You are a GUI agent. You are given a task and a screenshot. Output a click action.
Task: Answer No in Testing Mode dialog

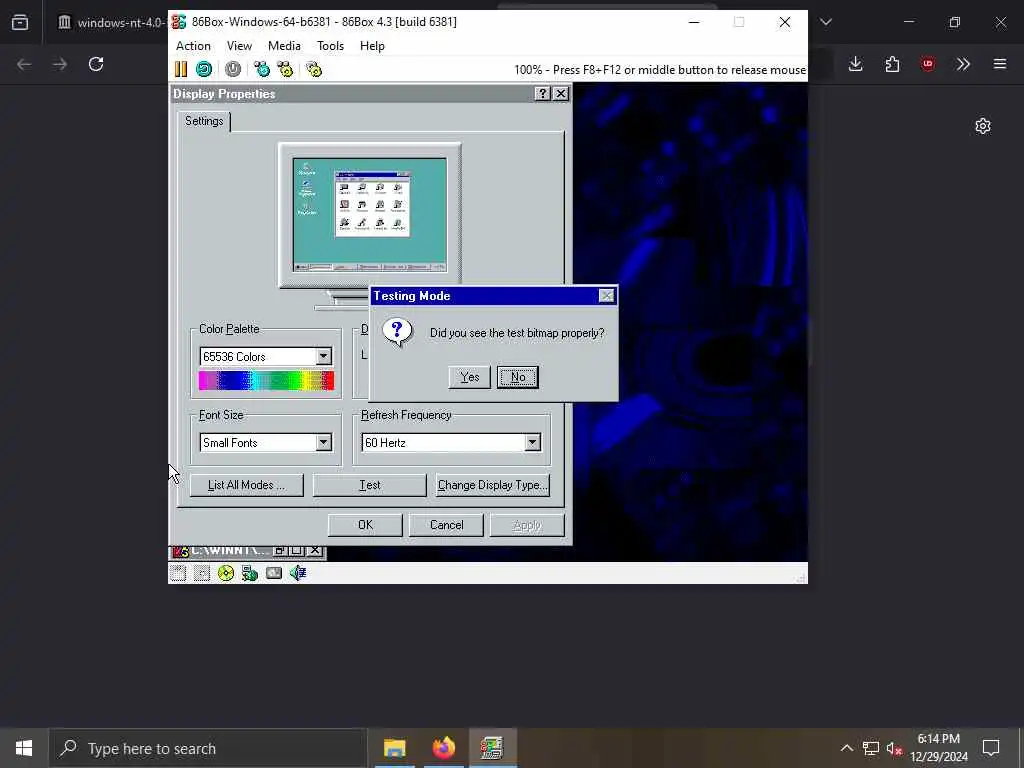[x=518, y=377]
